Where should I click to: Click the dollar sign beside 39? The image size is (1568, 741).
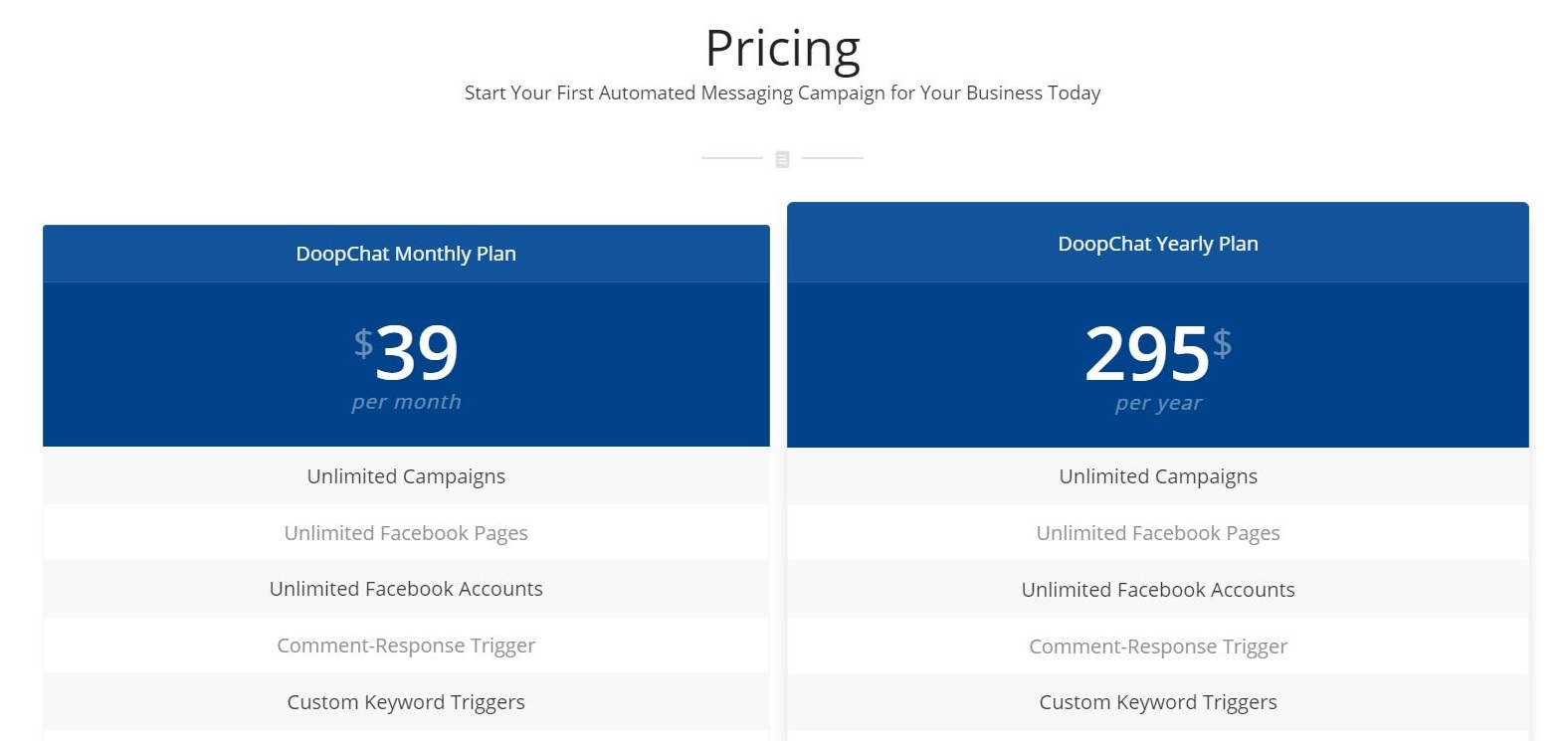(363, 343)
